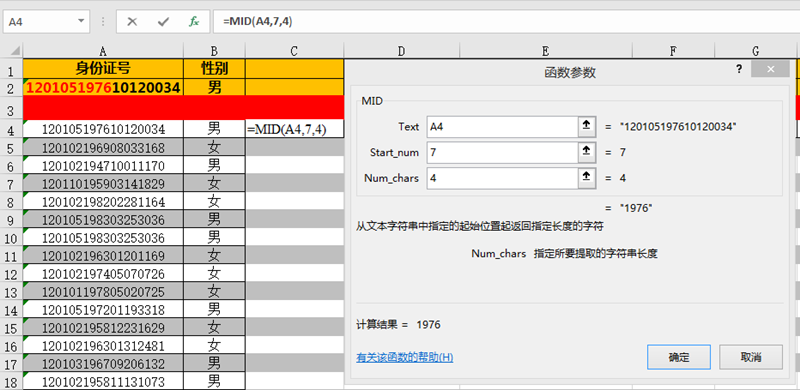The image size is (800, 390).
Task: Click the confirm checkmark in formula bar
Action: pyautogui.click(x=163, y=22)
